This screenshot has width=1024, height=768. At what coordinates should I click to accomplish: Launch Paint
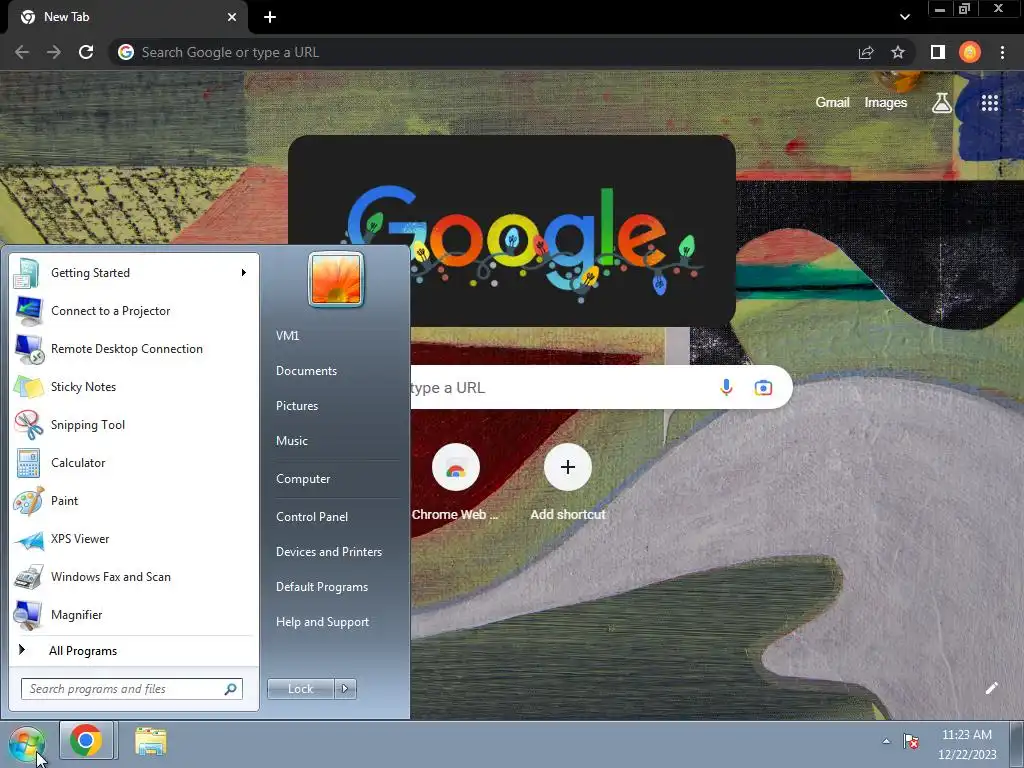pos(135,501)
